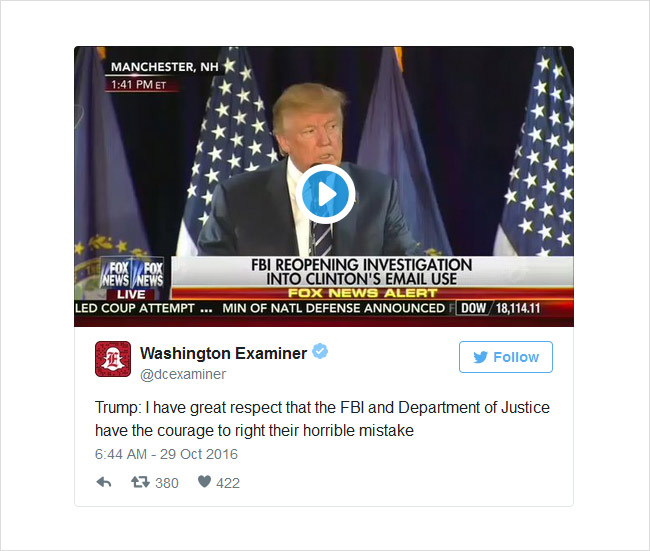This screenshot has height=551, width=650.
Task: Open the @dcexaminer handle link
Action: (183, 374)
